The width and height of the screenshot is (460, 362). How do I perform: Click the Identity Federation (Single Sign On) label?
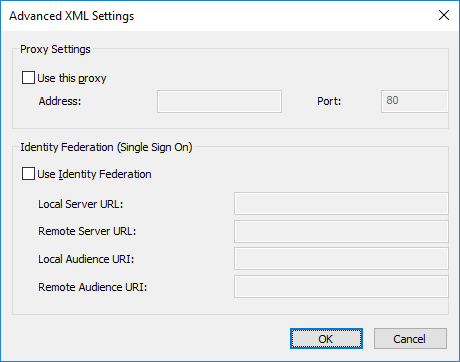coord(106,147)
